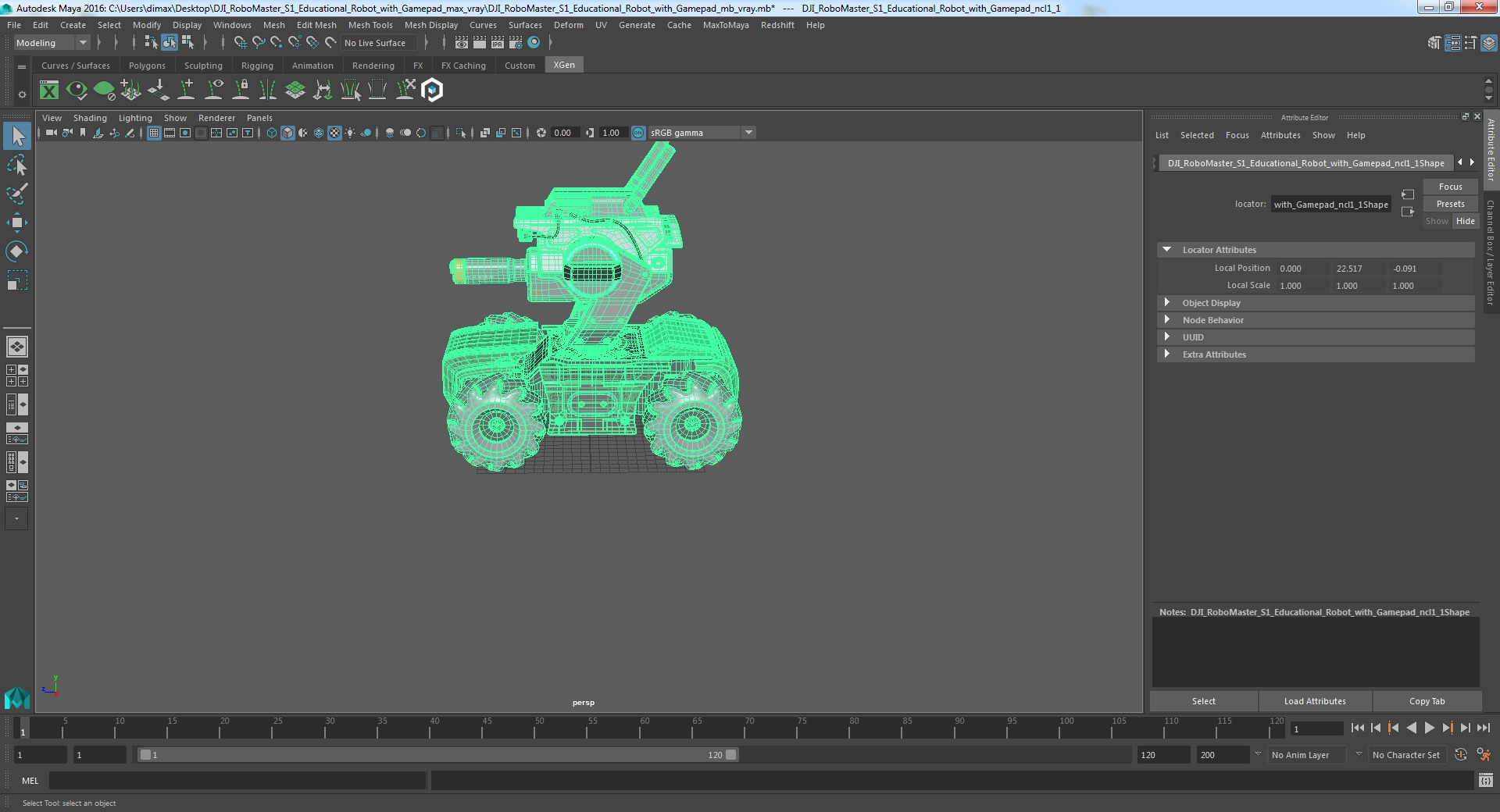The width and height of the screenshot is (1500, 812).
Task: Toggle auto keyframe icon
Action: 1461,755
